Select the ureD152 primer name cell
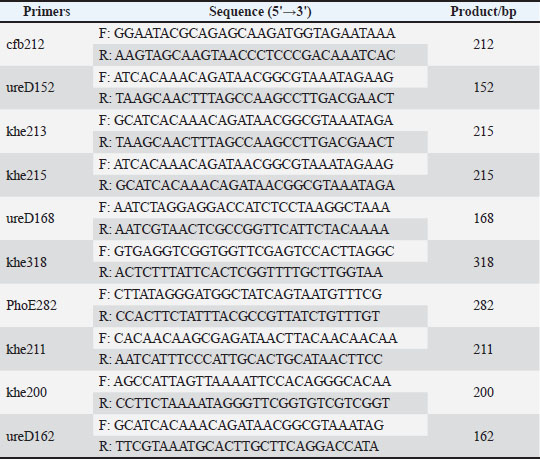540x459 pixels. [30, 87]
